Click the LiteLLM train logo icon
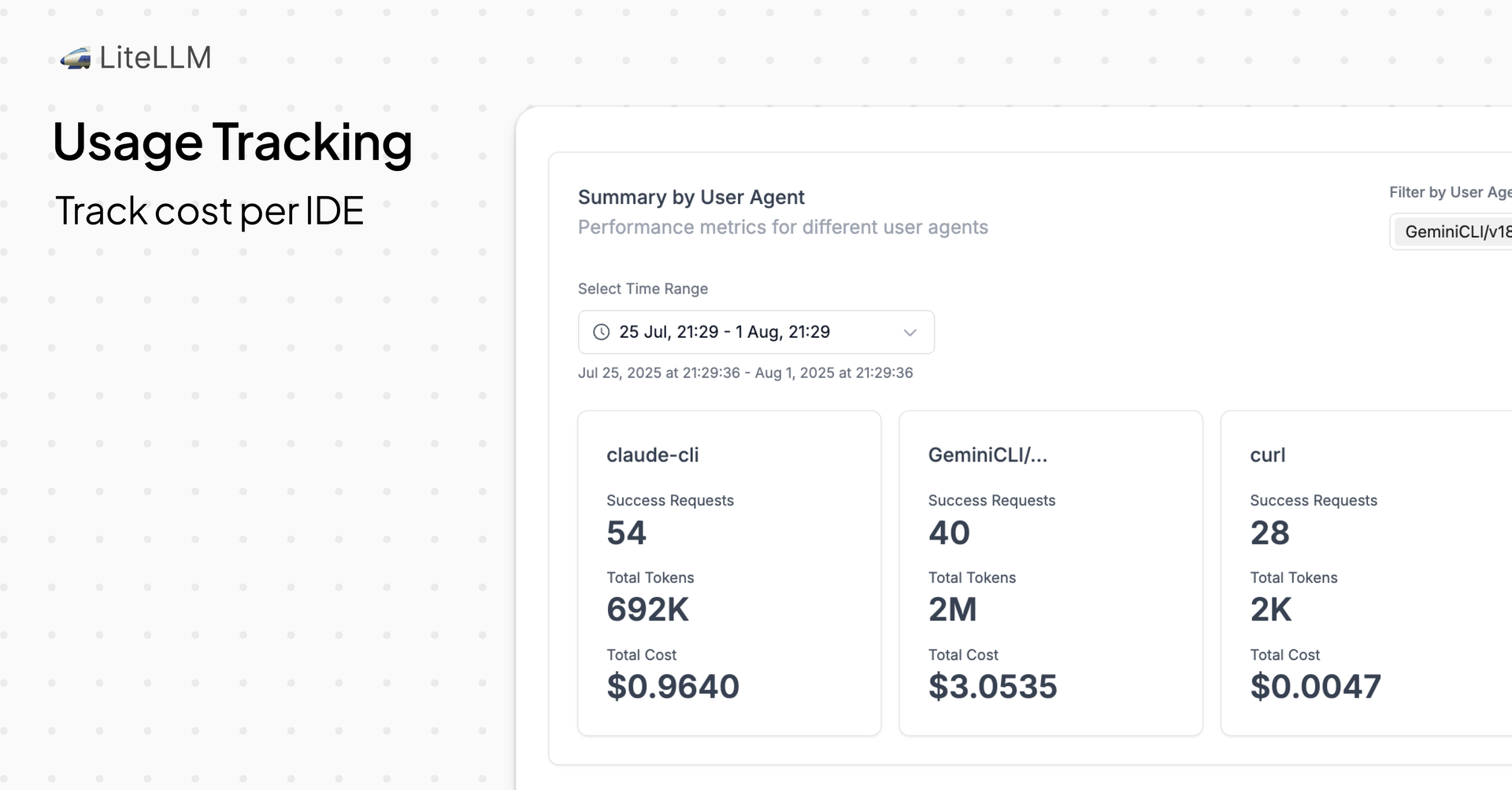Viewport: 1512px width, 790px height. pos(76,58)
